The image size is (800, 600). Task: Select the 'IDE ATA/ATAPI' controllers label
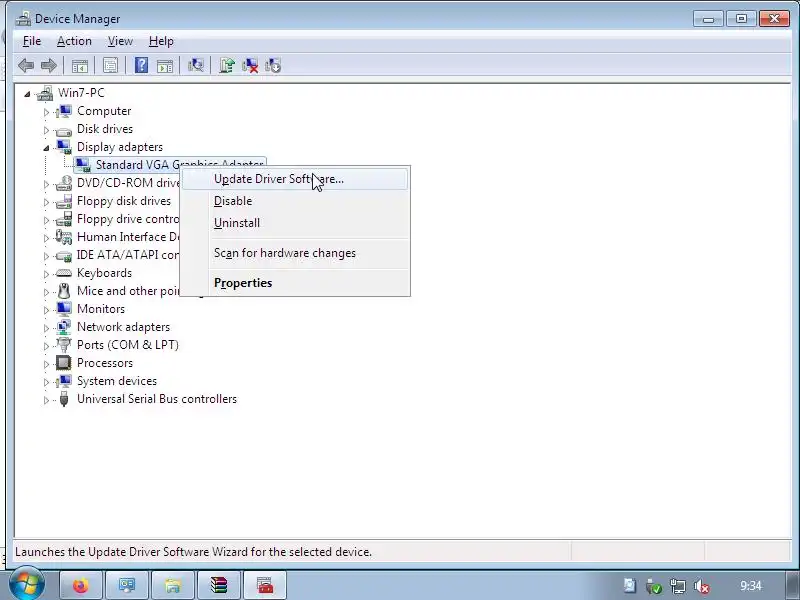pyautogui.click(x=128, y=255)
